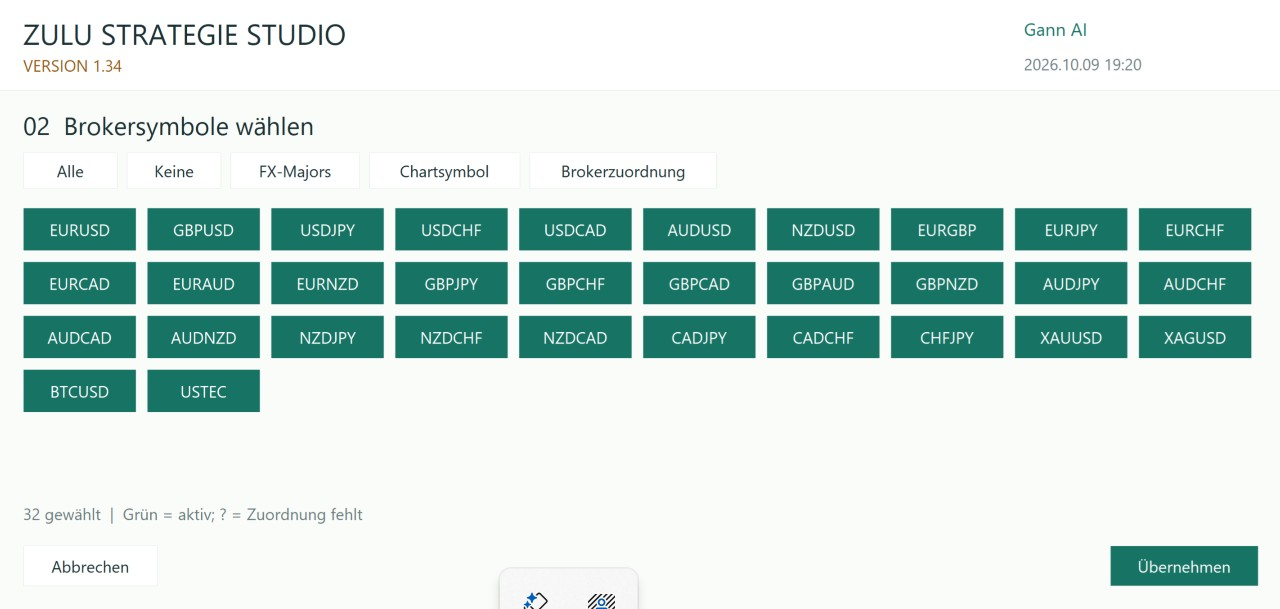
Task: Click the Gann AI label
Action: tap(1055, 30)
